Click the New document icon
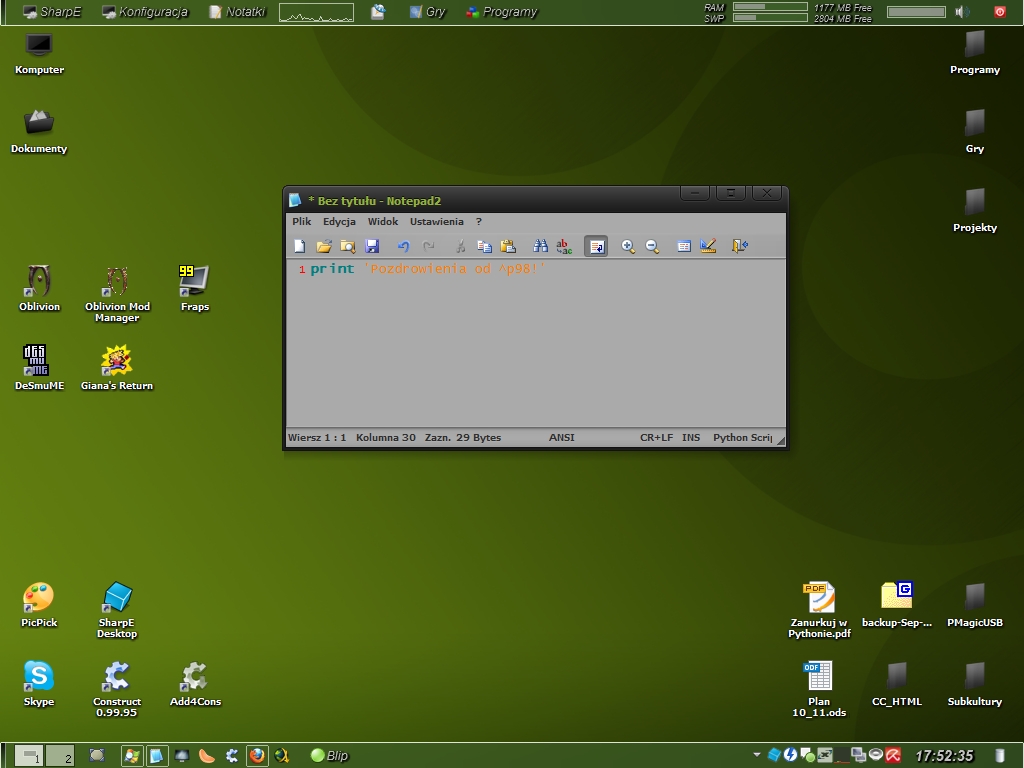 pyautogui.click(x=299, y=246)
